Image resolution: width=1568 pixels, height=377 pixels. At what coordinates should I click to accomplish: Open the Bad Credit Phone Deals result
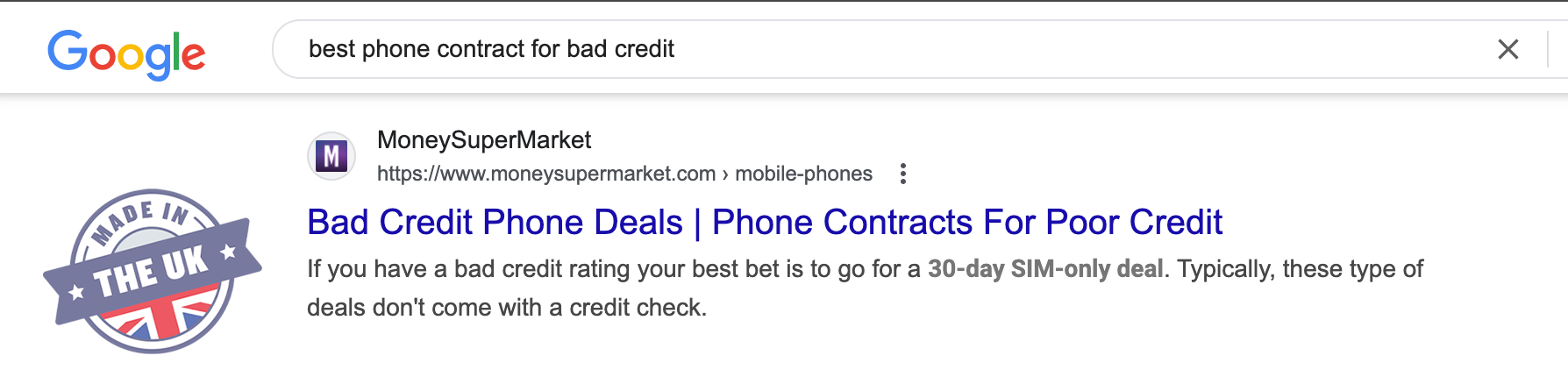point(495,223)
